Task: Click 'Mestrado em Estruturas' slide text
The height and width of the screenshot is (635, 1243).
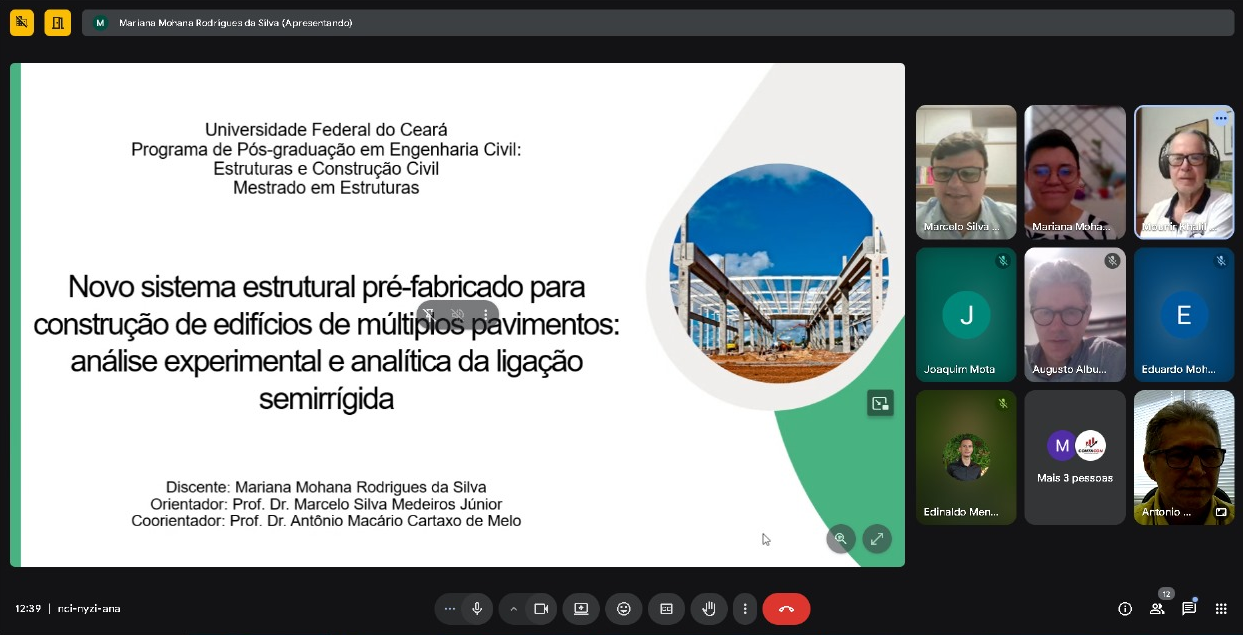Action: pyautogui.click(x=326, y=187)
